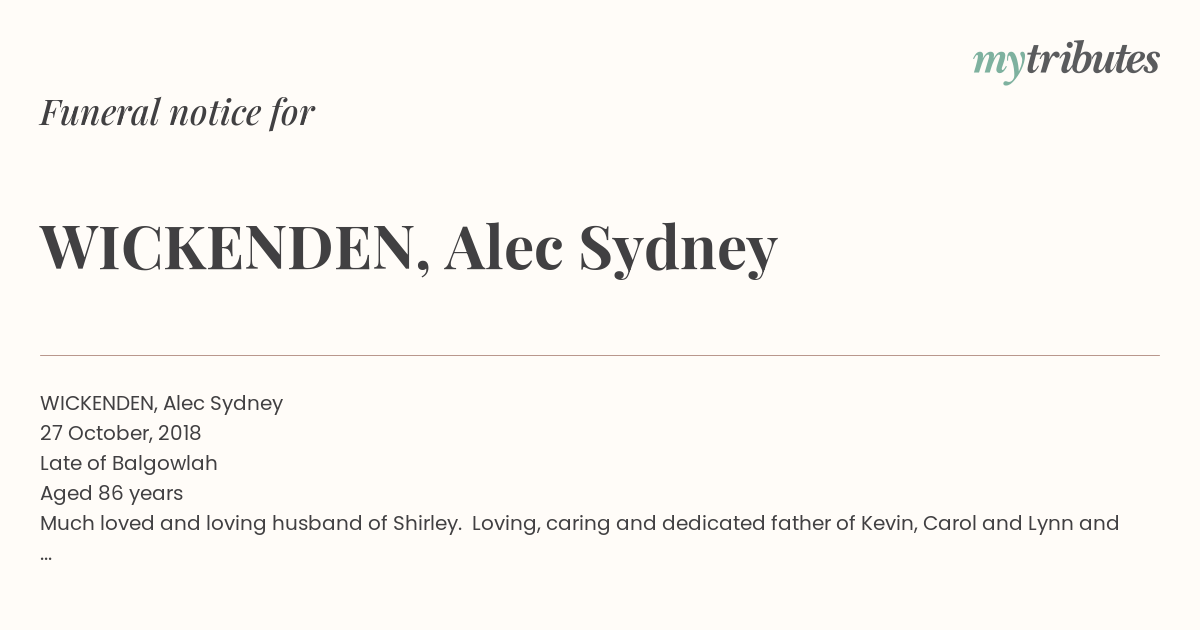The width and height of the screenshot is (1200, 630).
Task: Expand the truncated notice via the ellipsis
Action: (x=46, y=555)
